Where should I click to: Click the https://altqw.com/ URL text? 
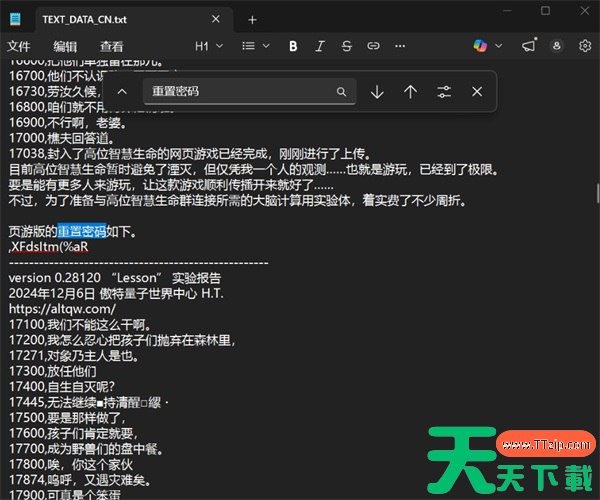click(62, 309)
